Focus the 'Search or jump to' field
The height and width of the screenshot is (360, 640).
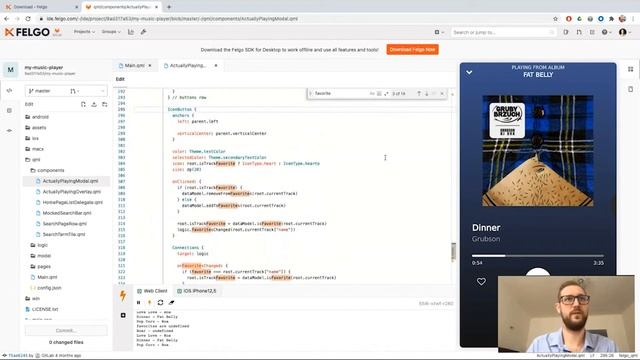point(503,32)
